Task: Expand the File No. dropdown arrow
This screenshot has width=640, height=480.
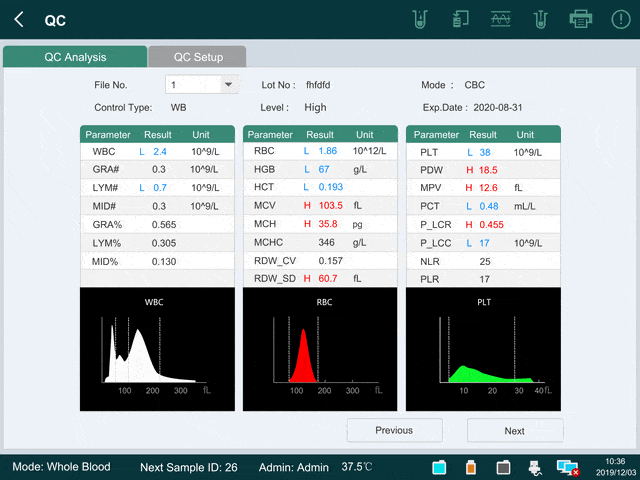Action: point(229,85)
